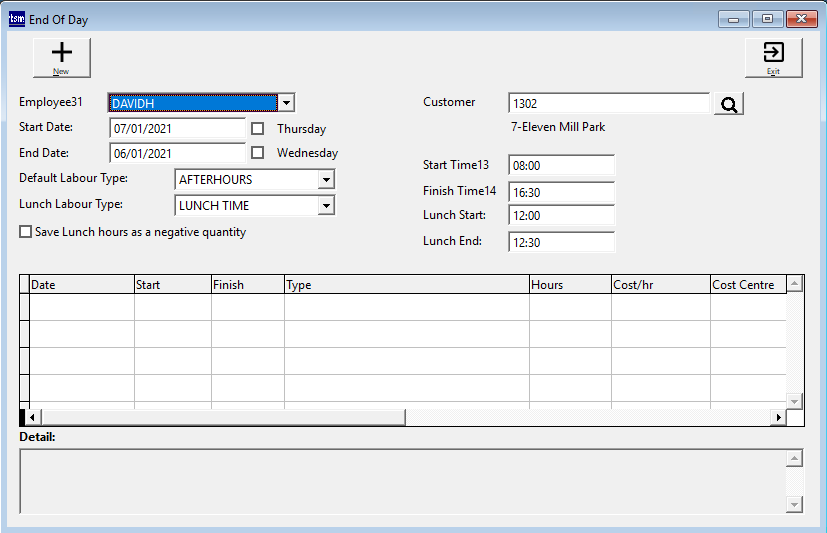The image size is (827, 533).
Task: Click the Finish Time field showing 16:30
Action: tap(560, 191)
